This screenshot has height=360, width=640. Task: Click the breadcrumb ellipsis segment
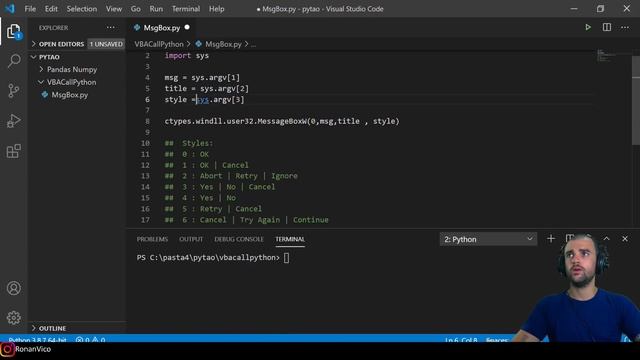[x=253, y=44]
